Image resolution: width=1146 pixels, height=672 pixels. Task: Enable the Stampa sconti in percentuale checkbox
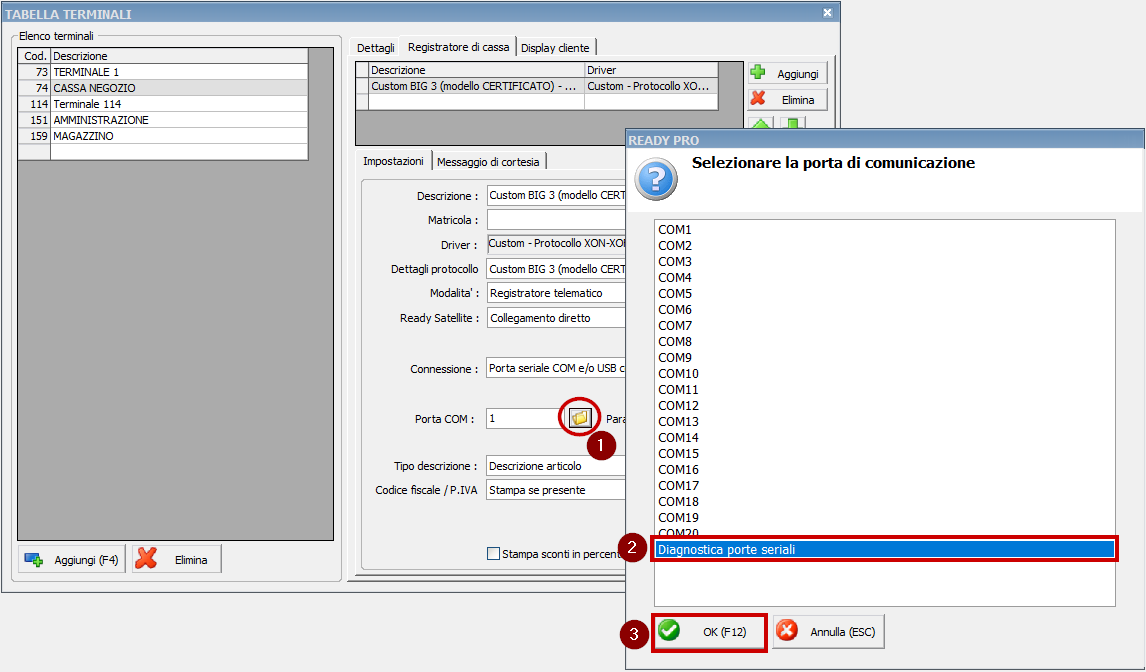click(493, 553)
